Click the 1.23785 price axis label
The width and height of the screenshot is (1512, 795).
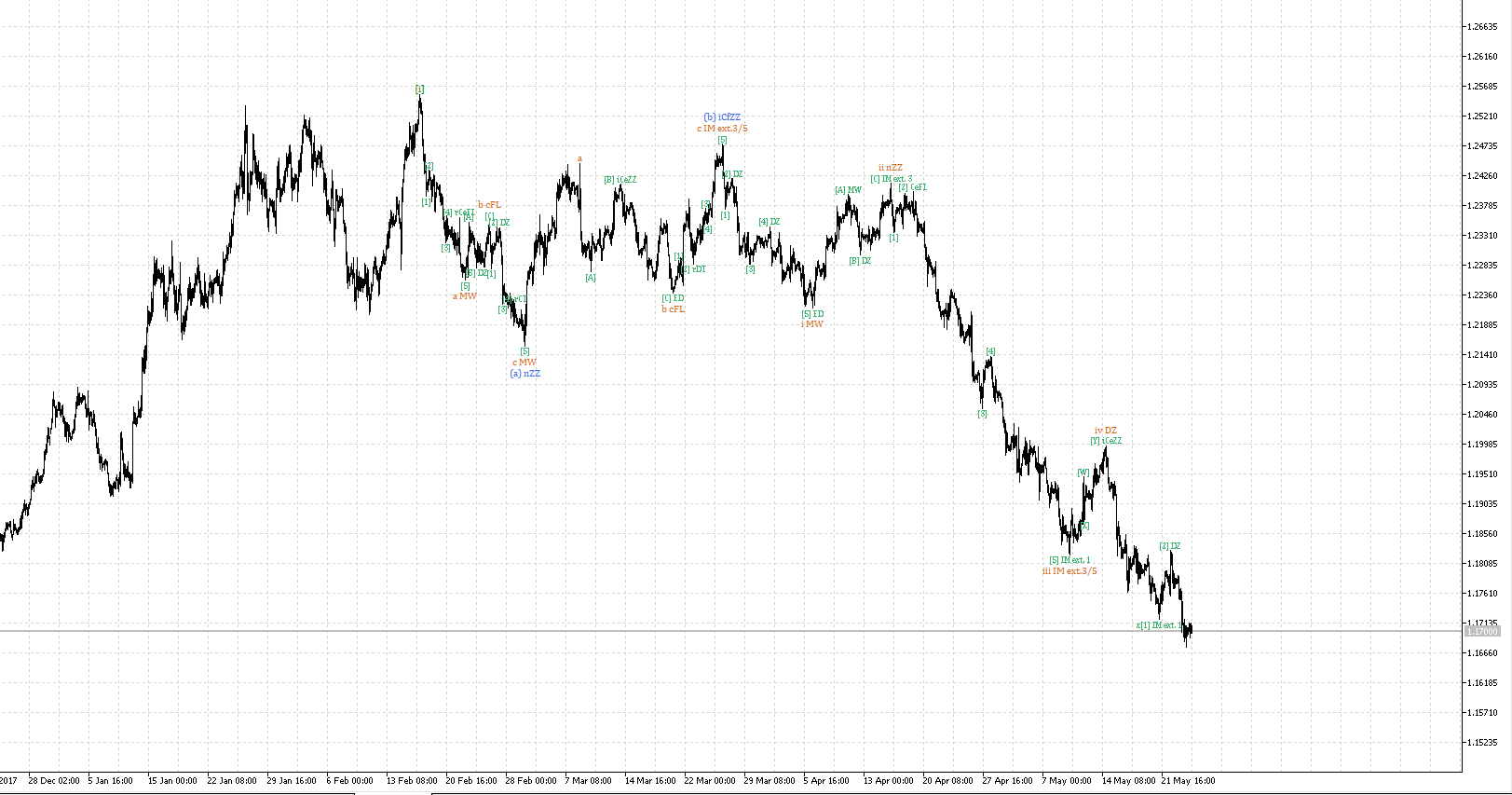tap(1482, 206)
